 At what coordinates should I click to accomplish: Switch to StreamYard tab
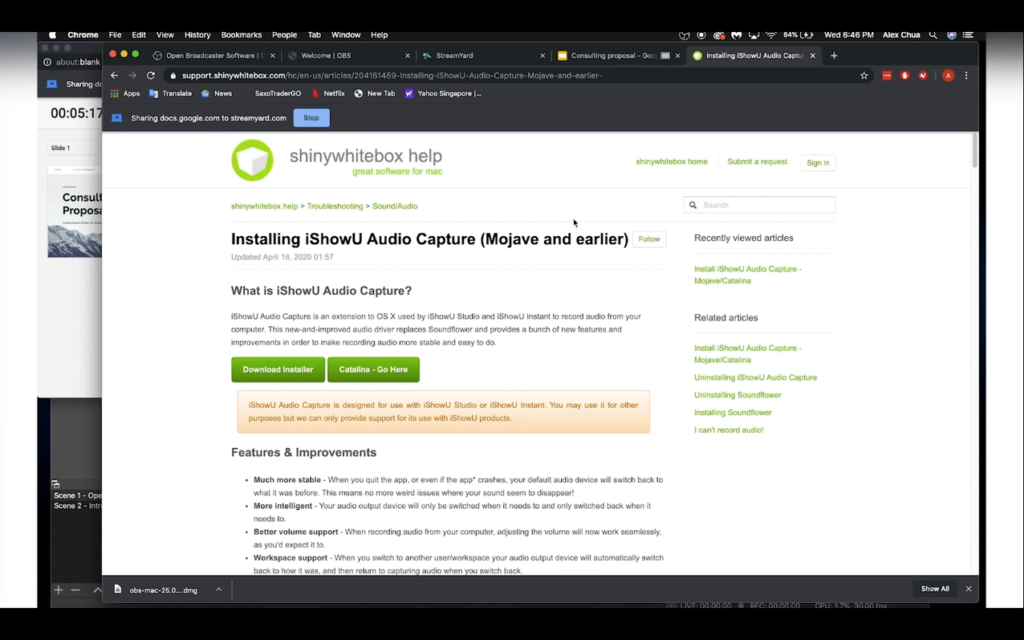click(483, 56)
